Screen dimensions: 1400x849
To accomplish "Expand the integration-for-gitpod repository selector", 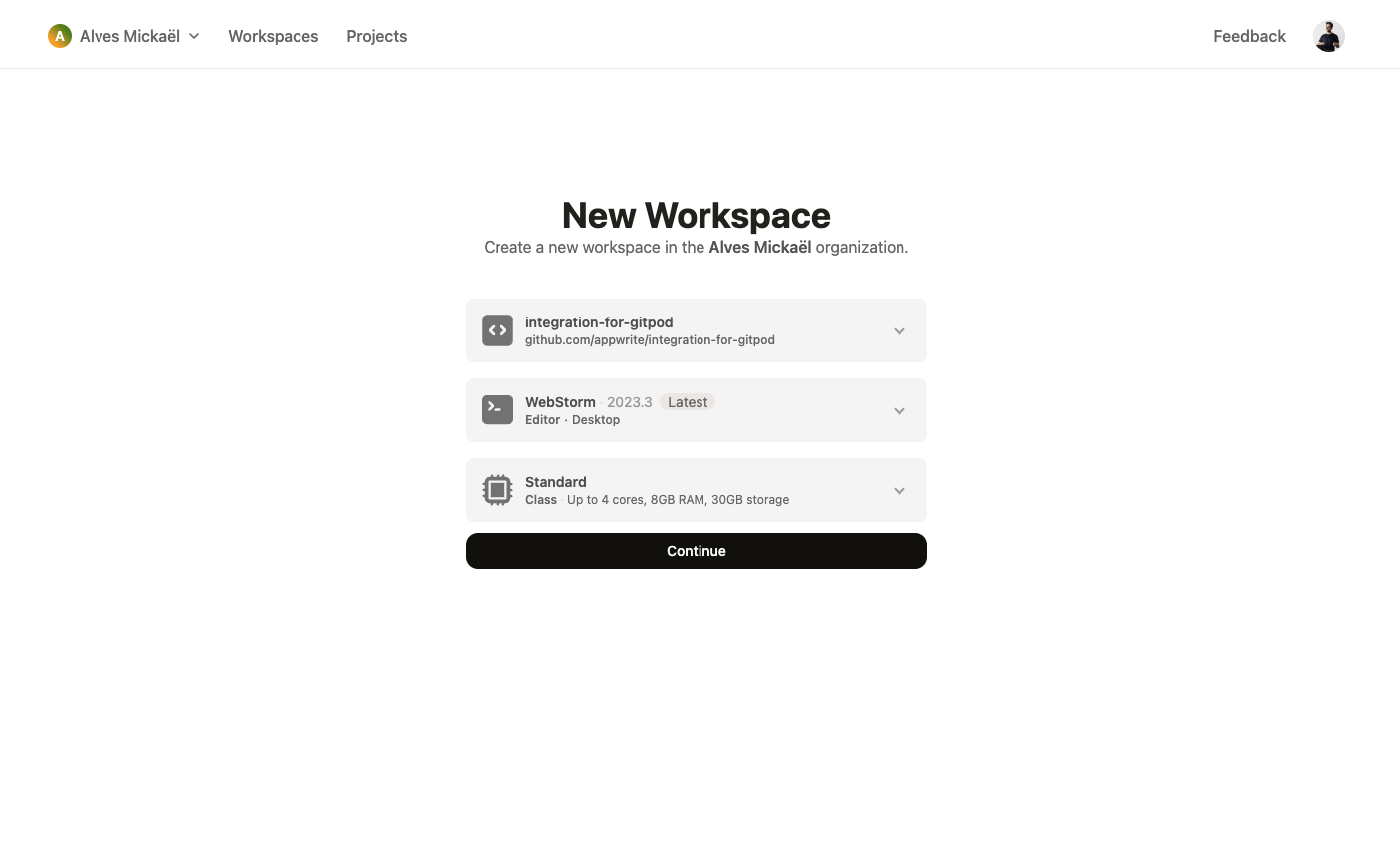I will (x=900, y=330).
